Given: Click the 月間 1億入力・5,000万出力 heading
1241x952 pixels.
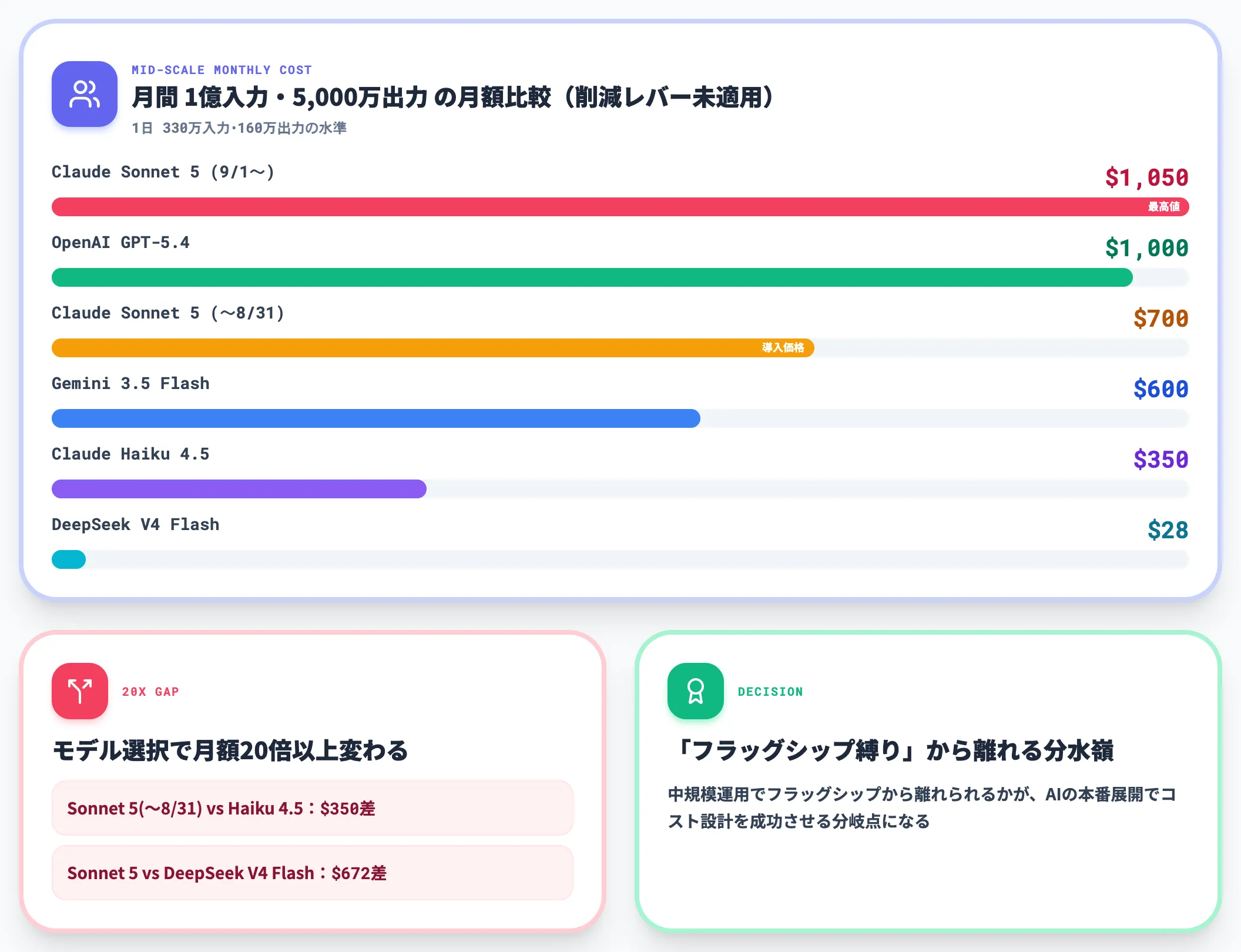Looking at the screenshot, I should coord(453,97).
